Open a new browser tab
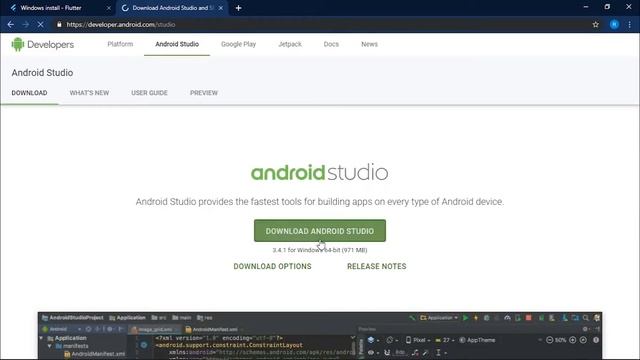The height and width of the screenshot is (360, 640). click(x=238, y=8)
